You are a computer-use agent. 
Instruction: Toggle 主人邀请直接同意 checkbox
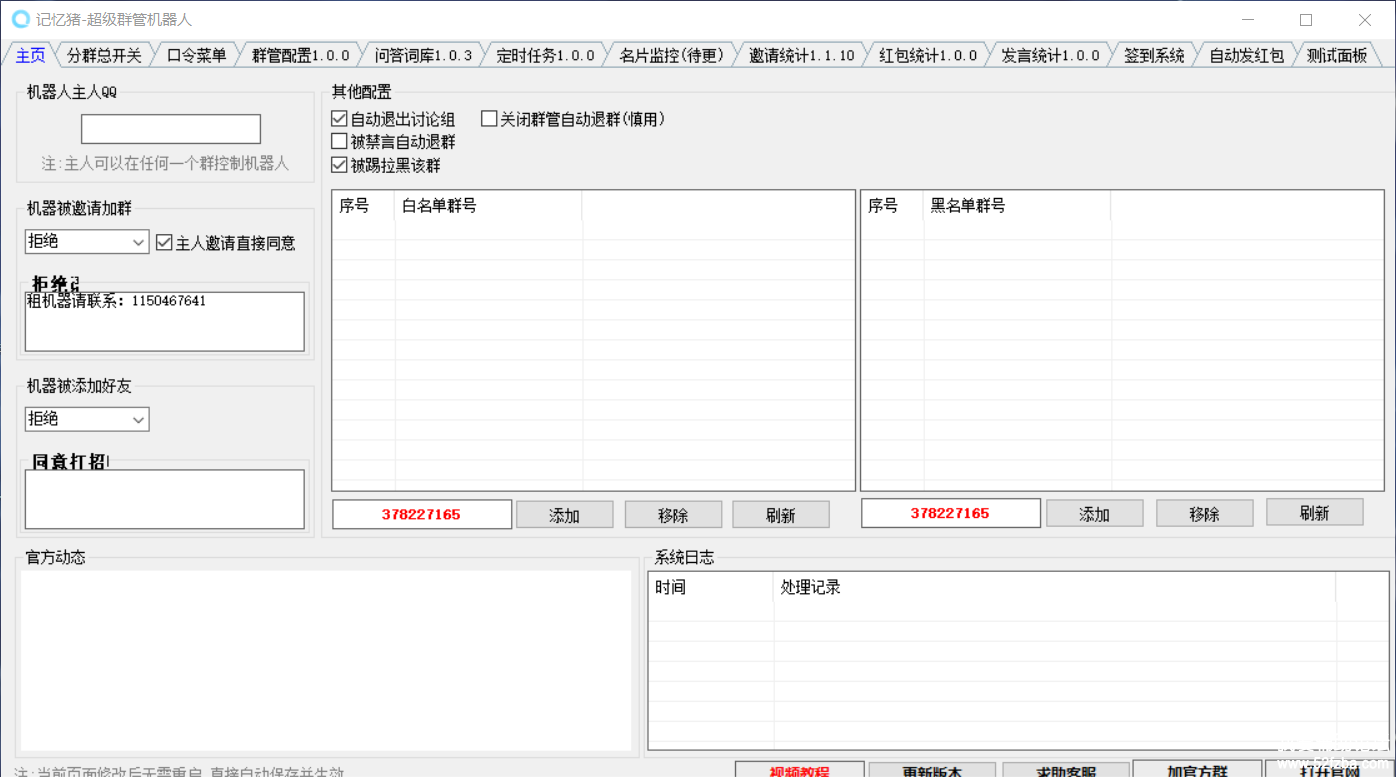click(226, 242)
